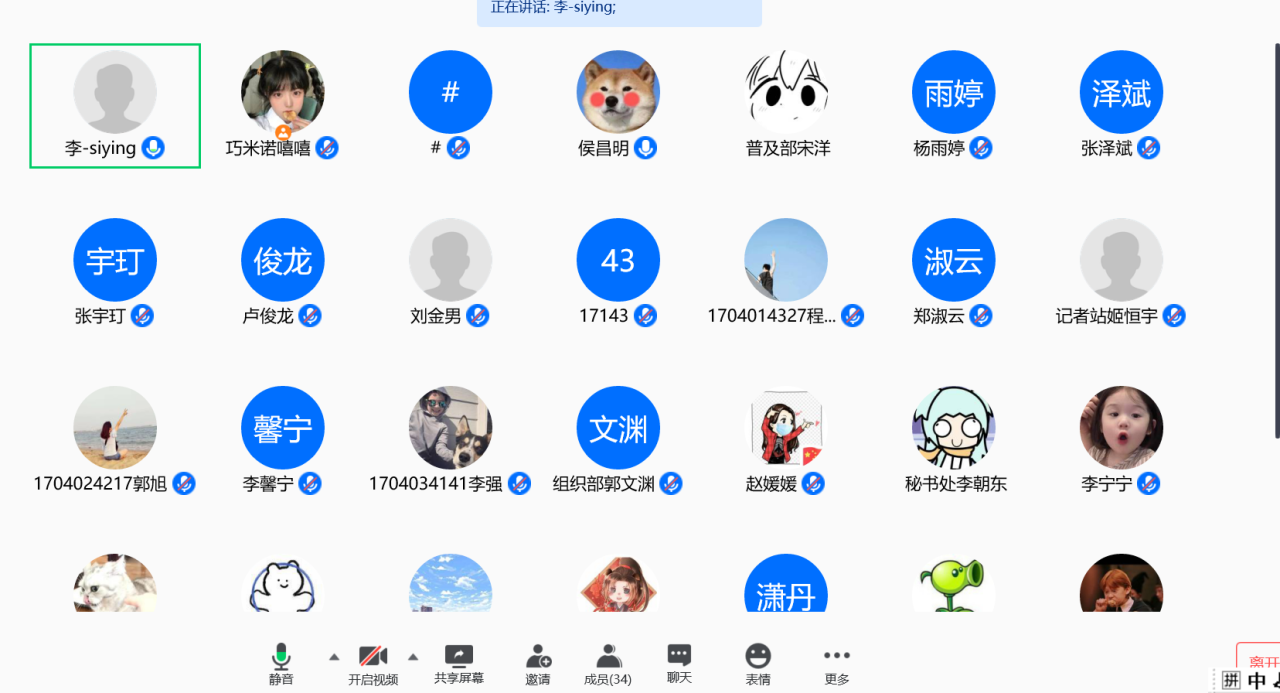
Task: Click microphone icon next to 李-siying
Action: point(153,148)
